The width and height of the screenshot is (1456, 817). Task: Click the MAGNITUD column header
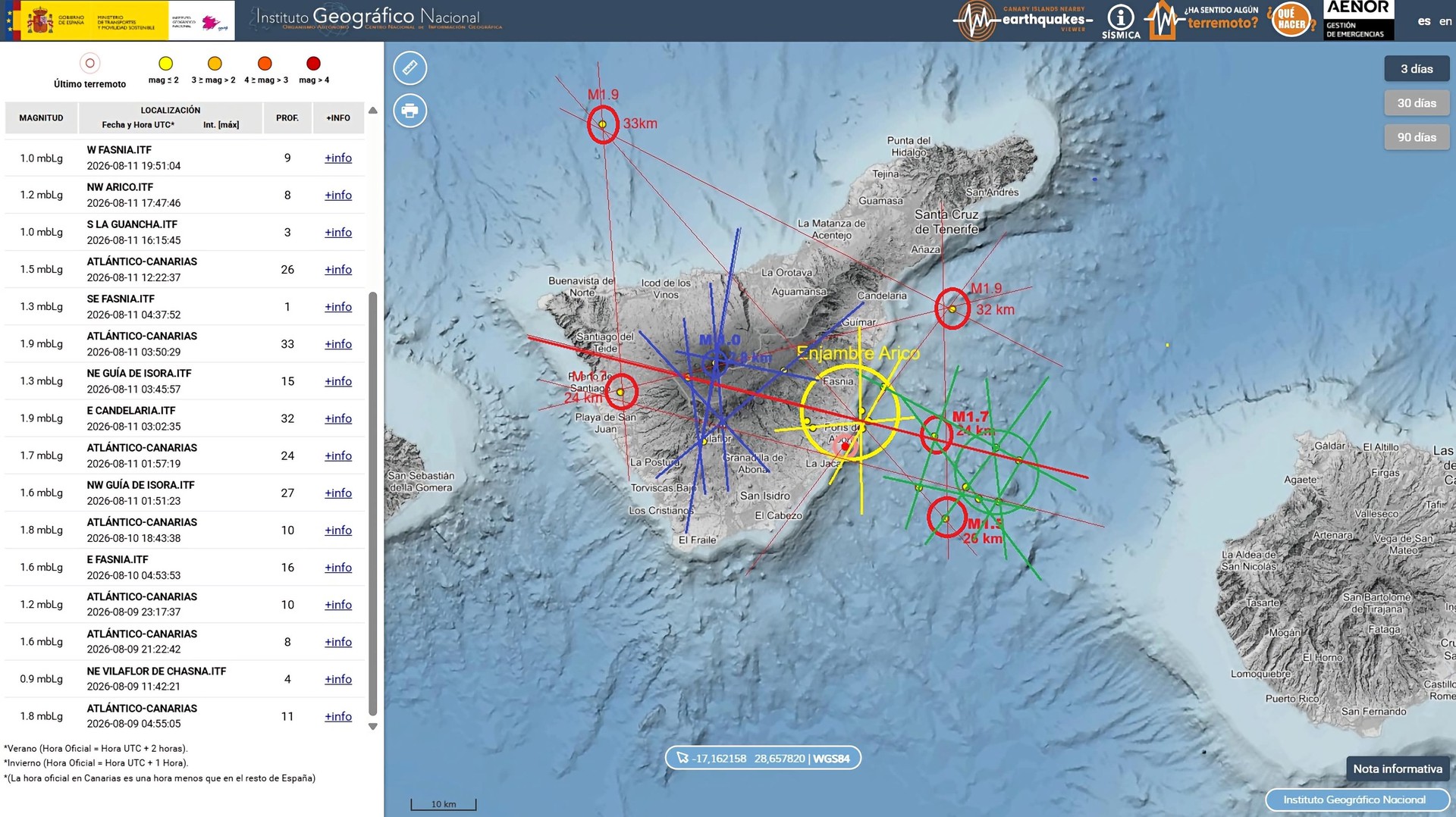point(41,118)
